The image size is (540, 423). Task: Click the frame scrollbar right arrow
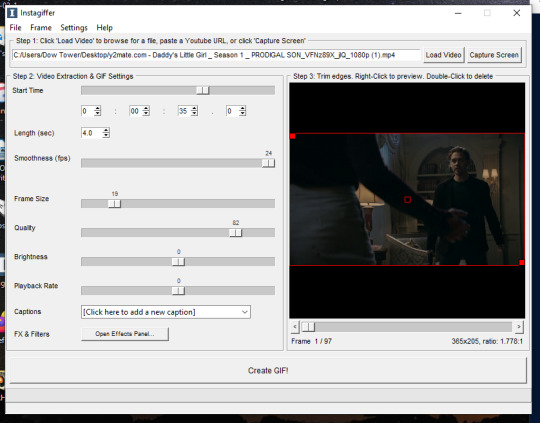[519, 327]
